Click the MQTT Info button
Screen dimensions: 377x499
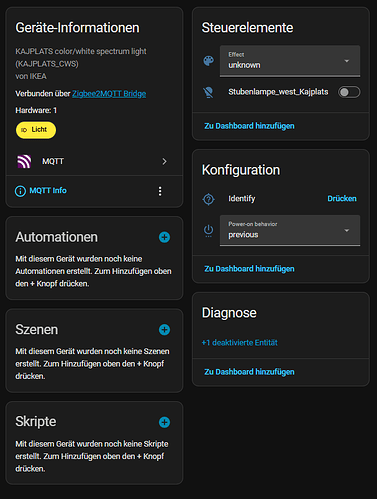(x=41, y=191)
